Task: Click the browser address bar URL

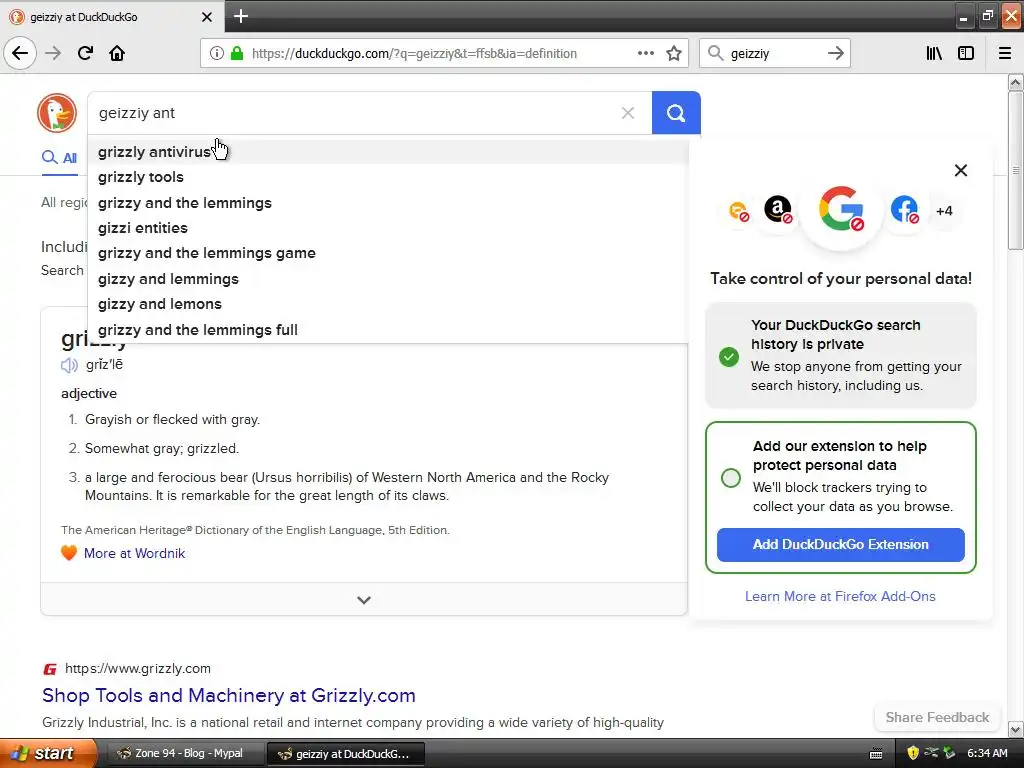Action: coord(414,54)
